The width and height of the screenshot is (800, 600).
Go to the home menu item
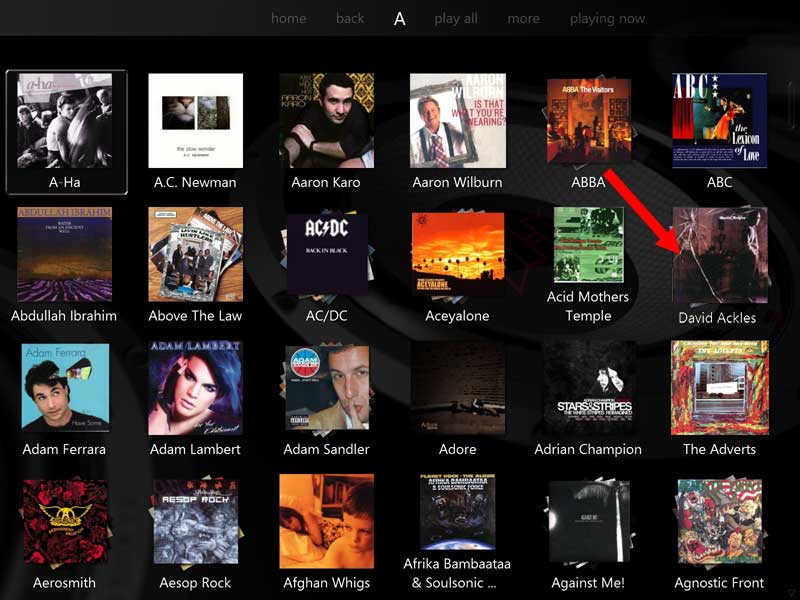pyautogui.click(x=289, y=18)
